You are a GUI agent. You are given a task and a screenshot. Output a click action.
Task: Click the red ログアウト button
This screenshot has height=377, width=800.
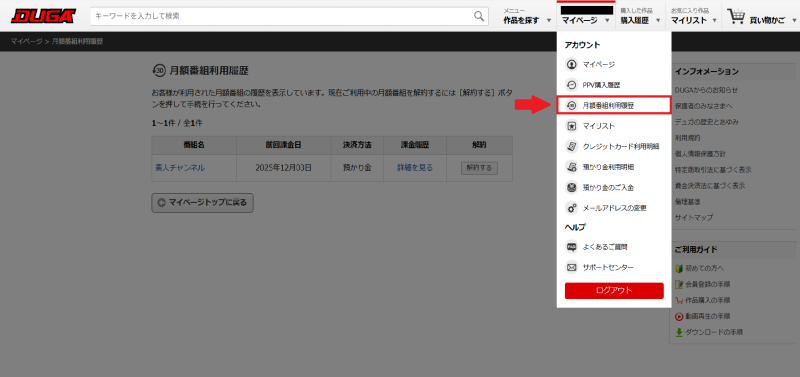(614, 290)
